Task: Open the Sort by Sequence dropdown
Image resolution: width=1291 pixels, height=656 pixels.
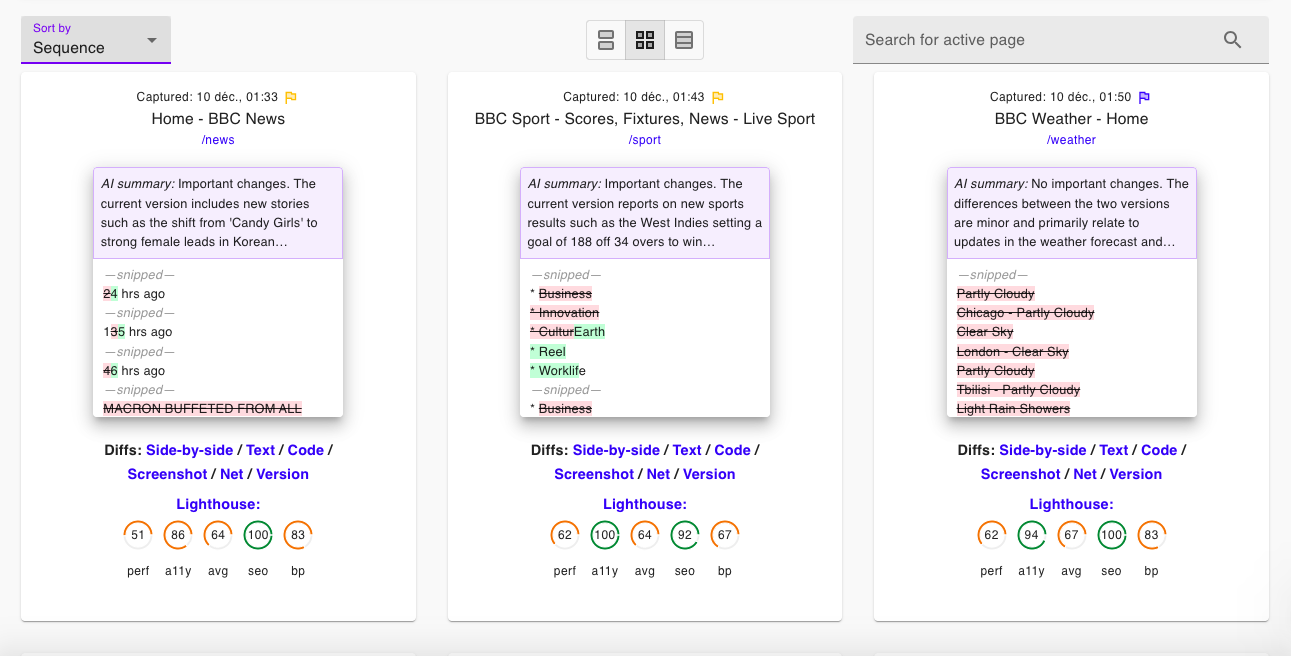Action: tap(96, 40)
